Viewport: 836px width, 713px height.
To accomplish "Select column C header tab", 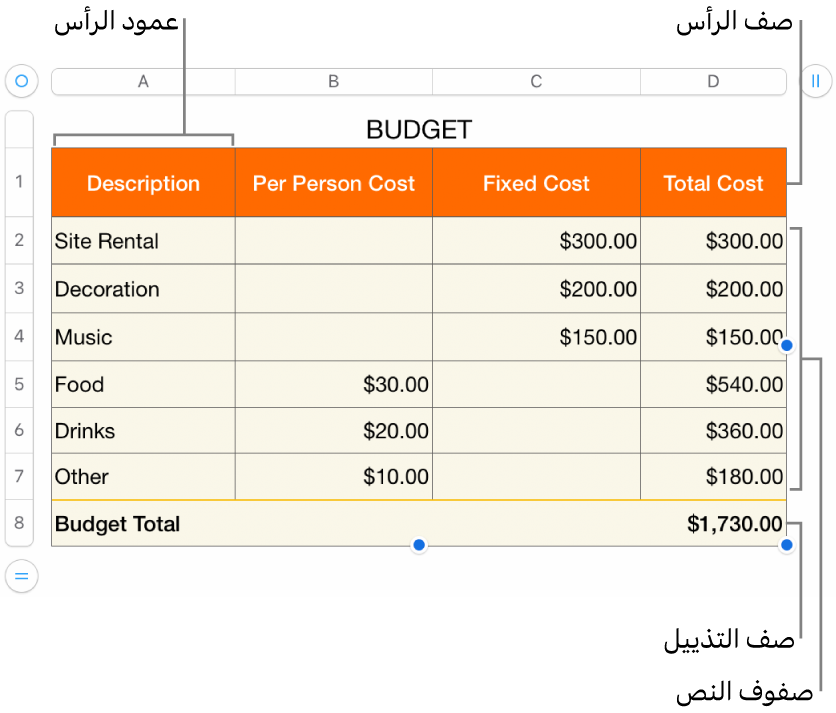I will tap(536, 81).
